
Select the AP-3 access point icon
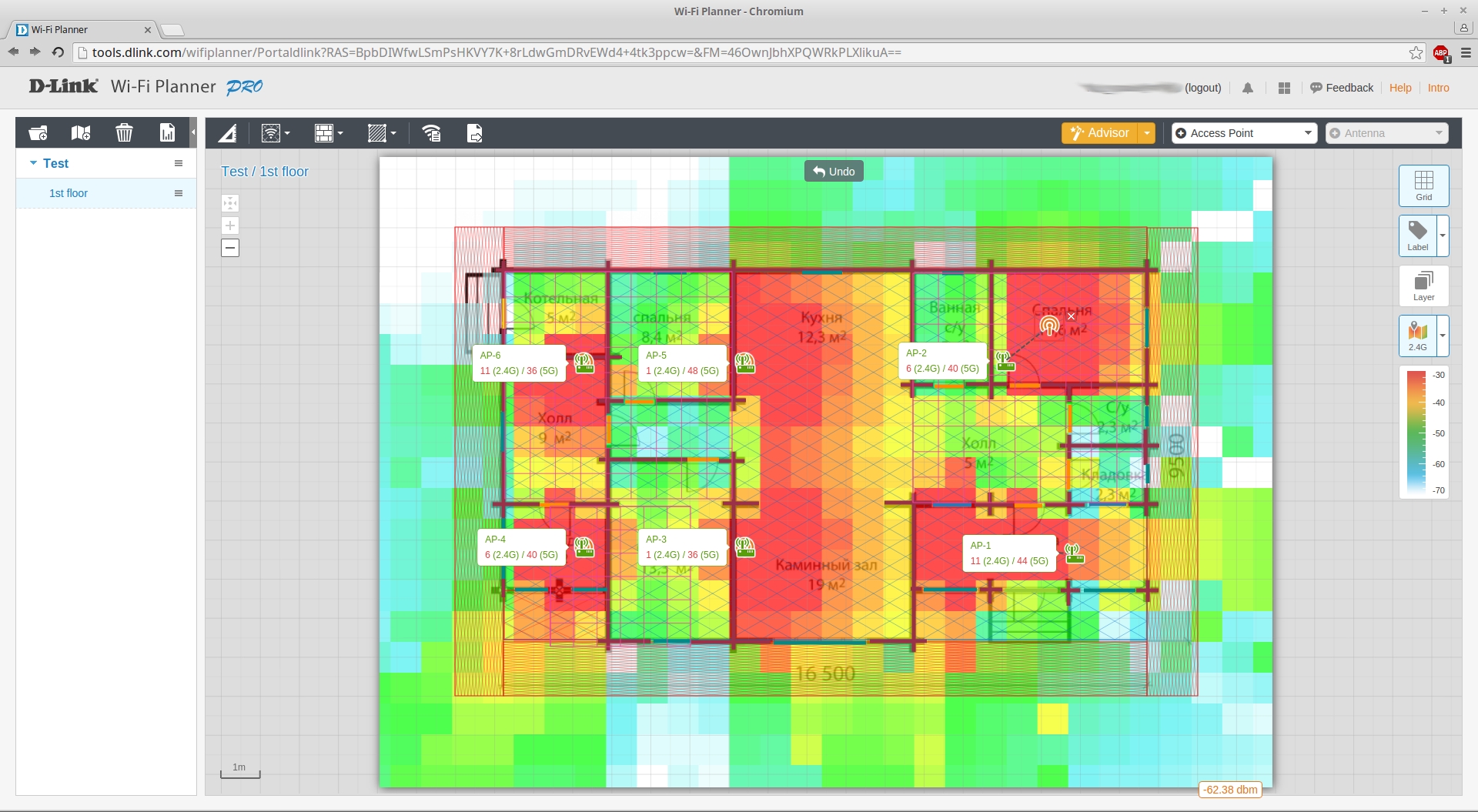pos(744,547)
